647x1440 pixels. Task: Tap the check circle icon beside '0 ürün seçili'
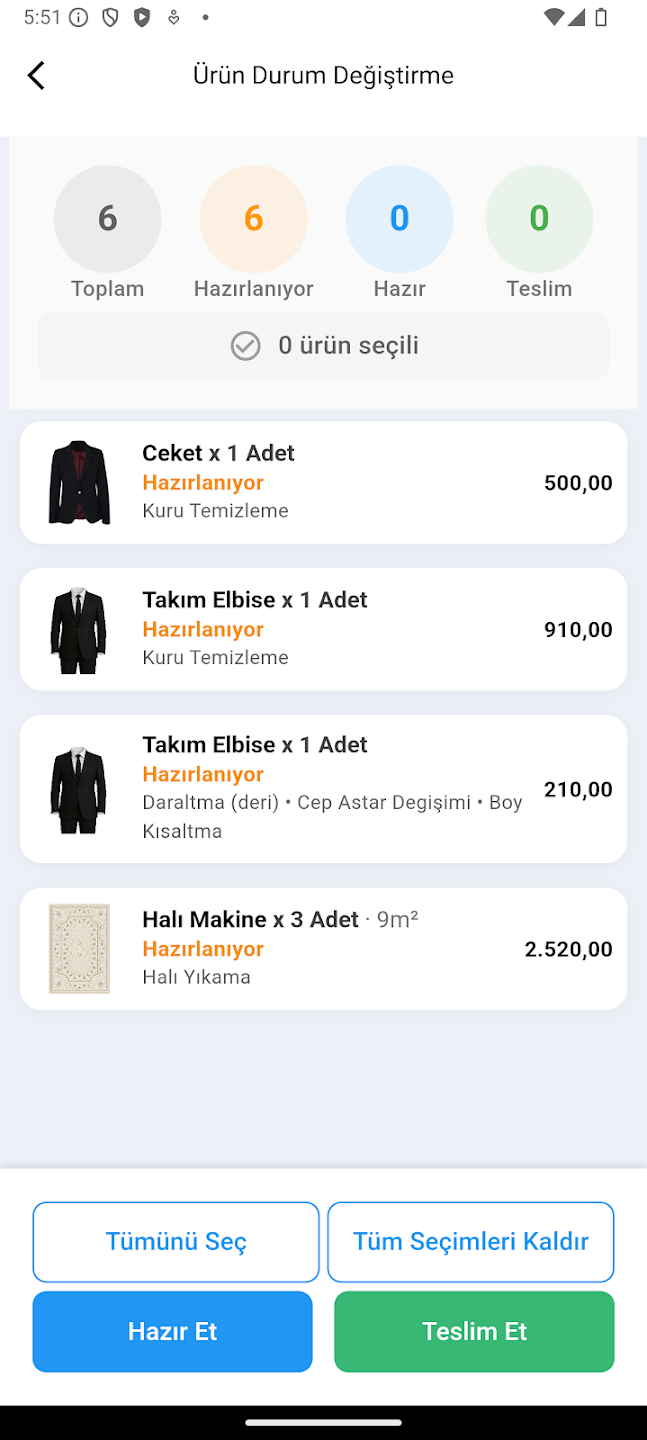tap(245, 346)
